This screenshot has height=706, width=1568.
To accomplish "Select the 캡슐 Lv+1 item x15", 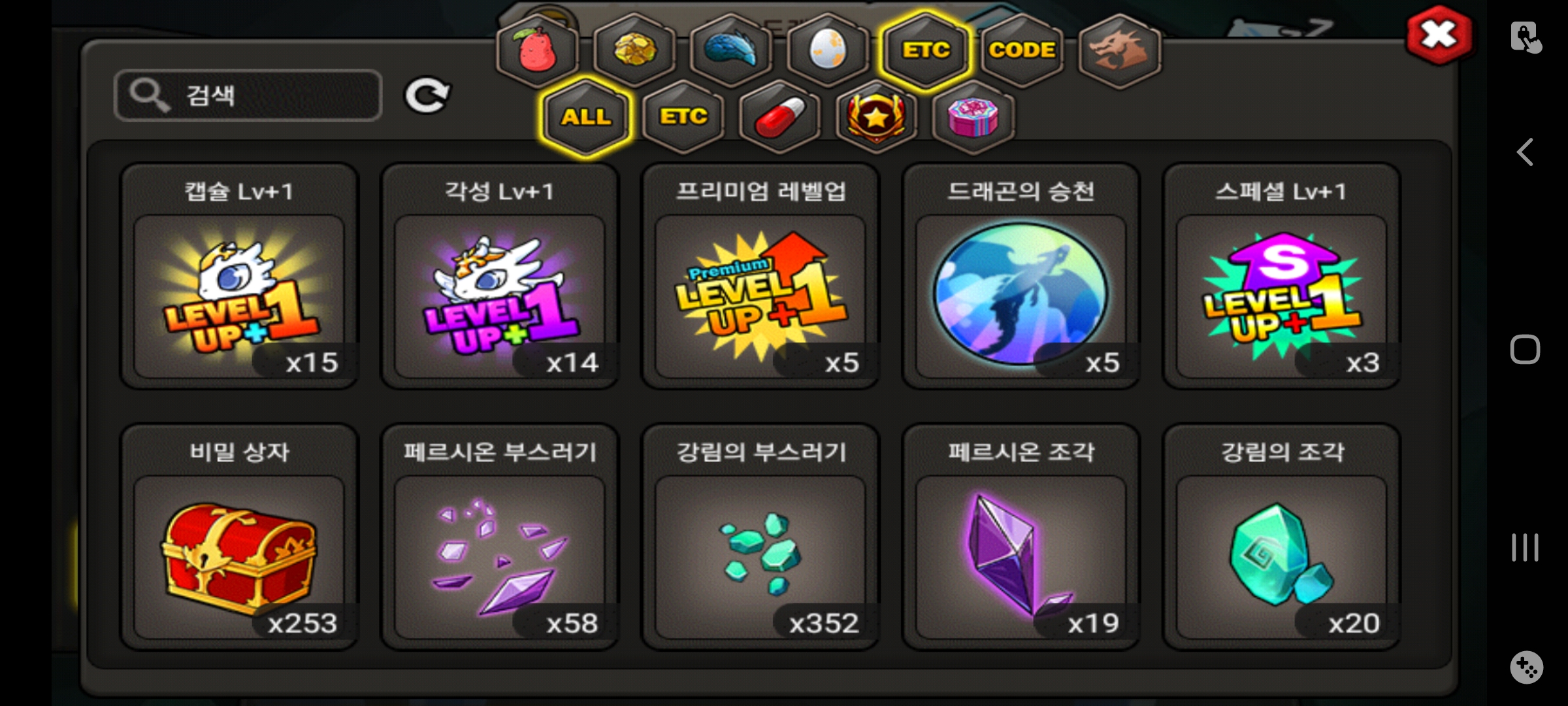I will pos(239,276).
